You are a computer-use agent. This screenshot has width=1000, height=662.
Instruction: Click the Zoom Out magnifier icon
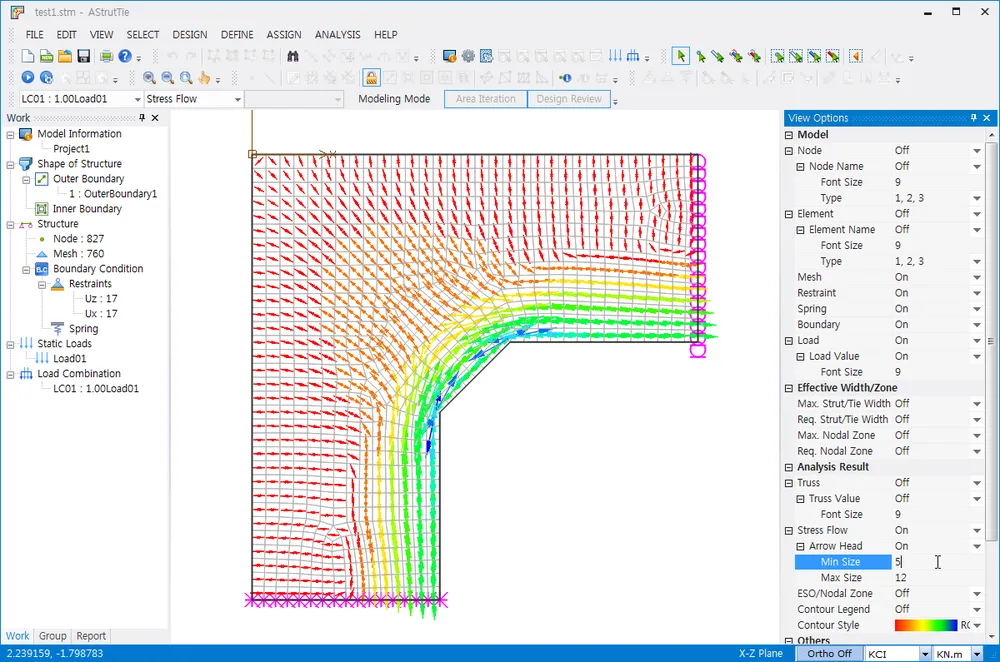(168, 78)
